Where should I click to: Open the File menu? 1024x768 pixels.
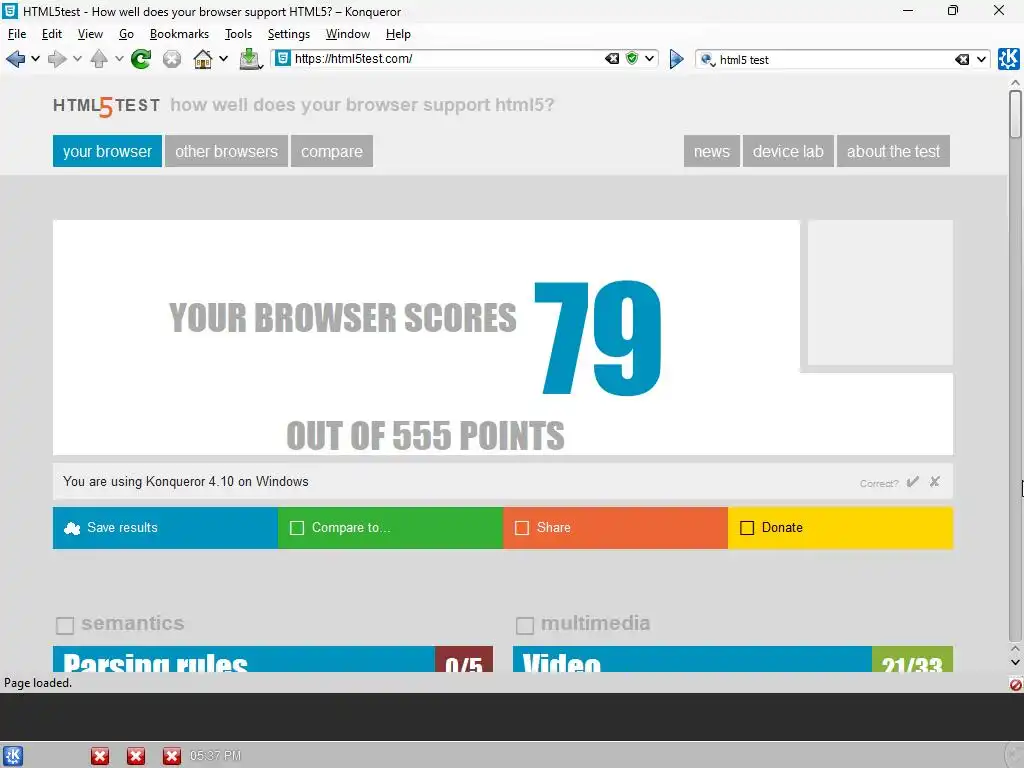[x=17, y=34]
